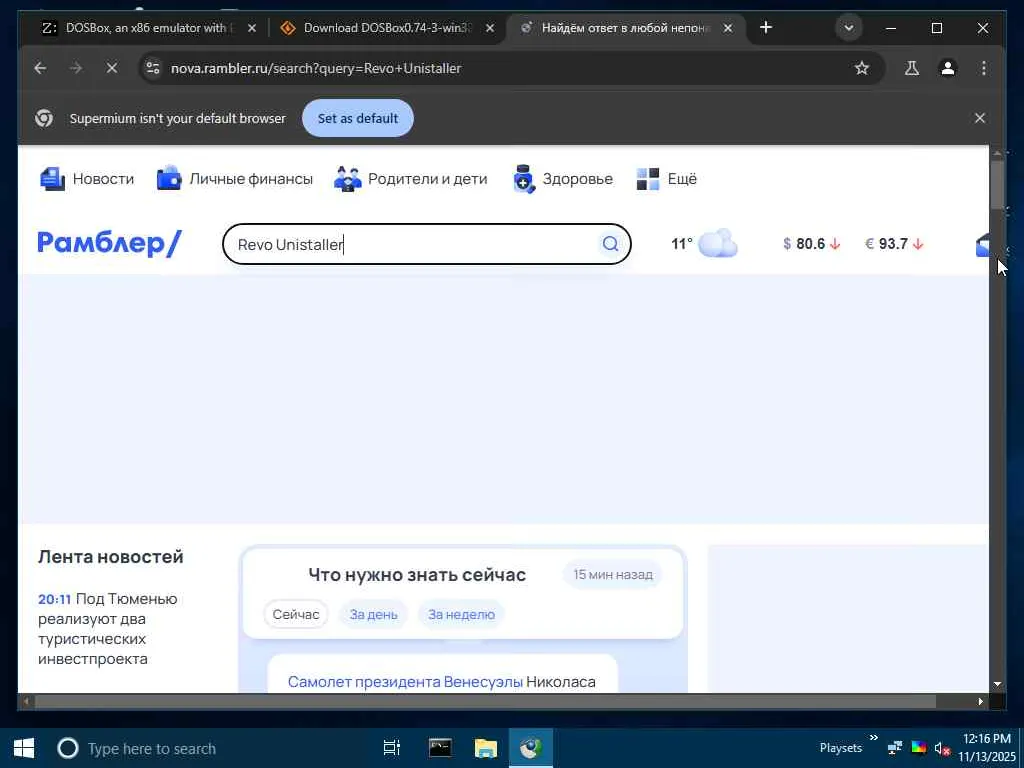Close the DOSBox x86 emulator tab
This screenshot has width=1024, height=768.
point(252,28)
